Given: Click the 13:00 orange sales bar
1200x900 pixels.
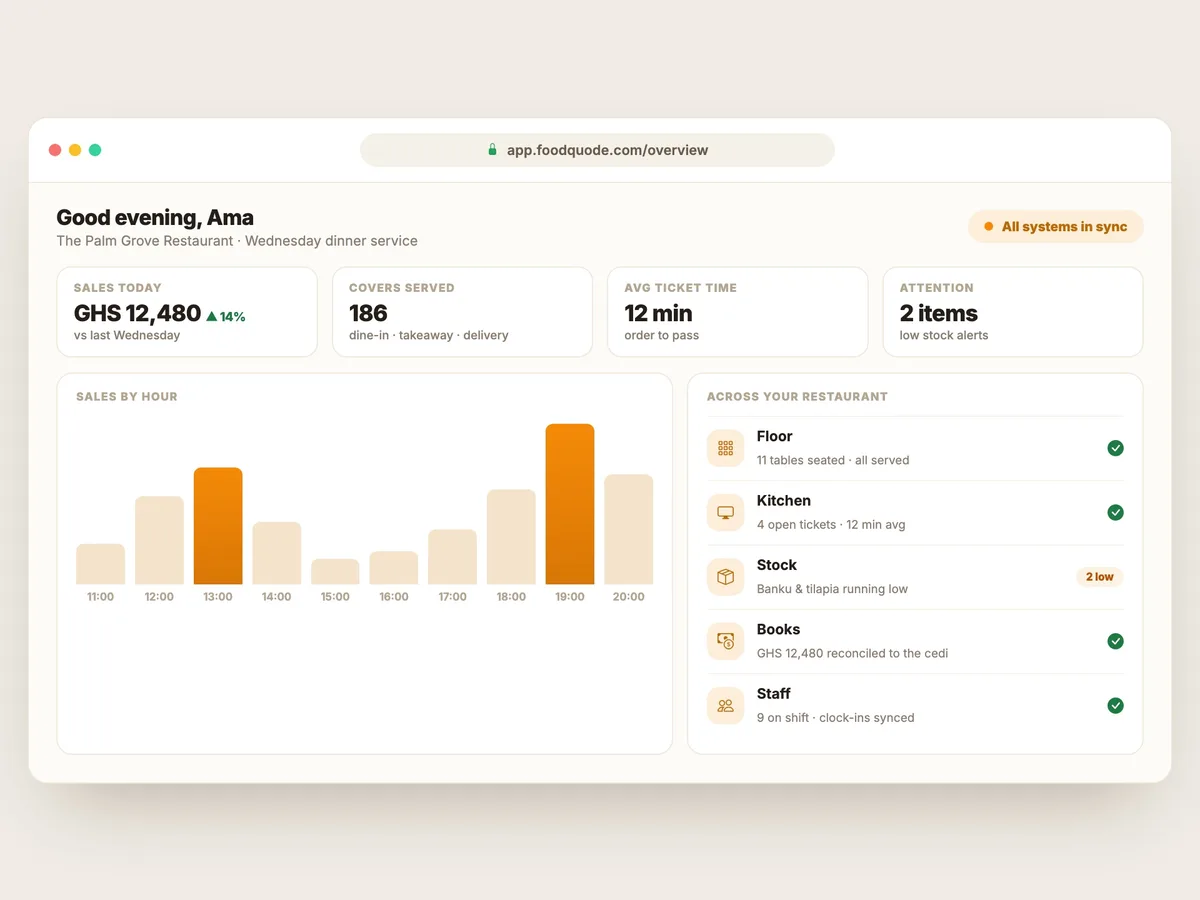Looking at the screenshot, I should (218, 526).
